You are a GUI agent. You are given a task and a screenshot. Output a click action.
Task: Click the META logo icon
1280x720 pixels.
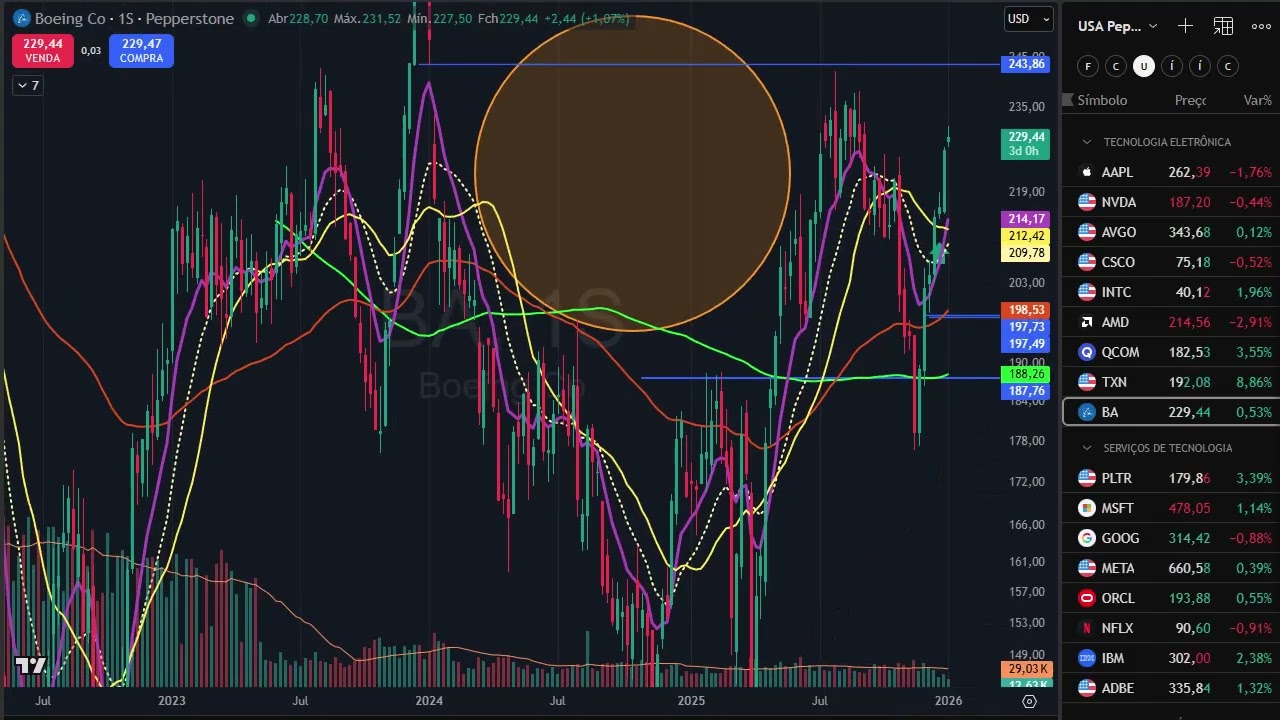[x=1087, y=568]
